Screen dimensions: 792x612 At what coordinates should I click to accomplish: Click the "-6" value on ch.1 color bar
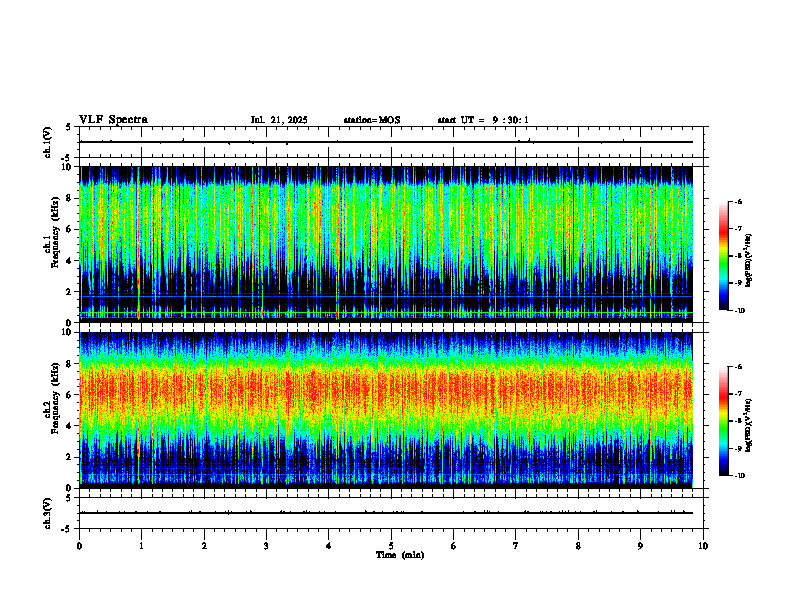click(x=738, y=201)
